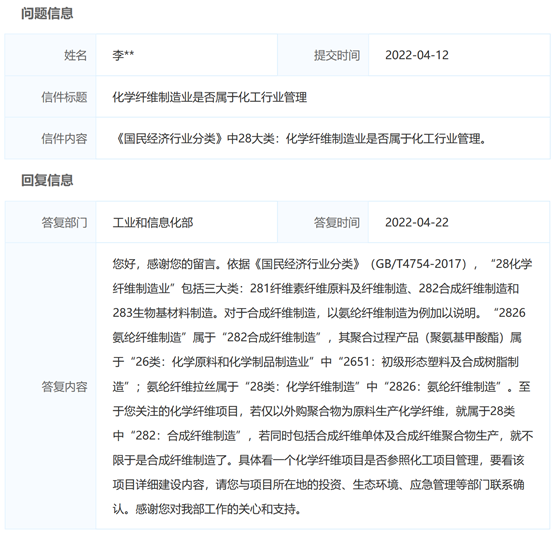Select the 姓名 label cell
Viewport: 553px width, 533px height.
click(50, 55)
